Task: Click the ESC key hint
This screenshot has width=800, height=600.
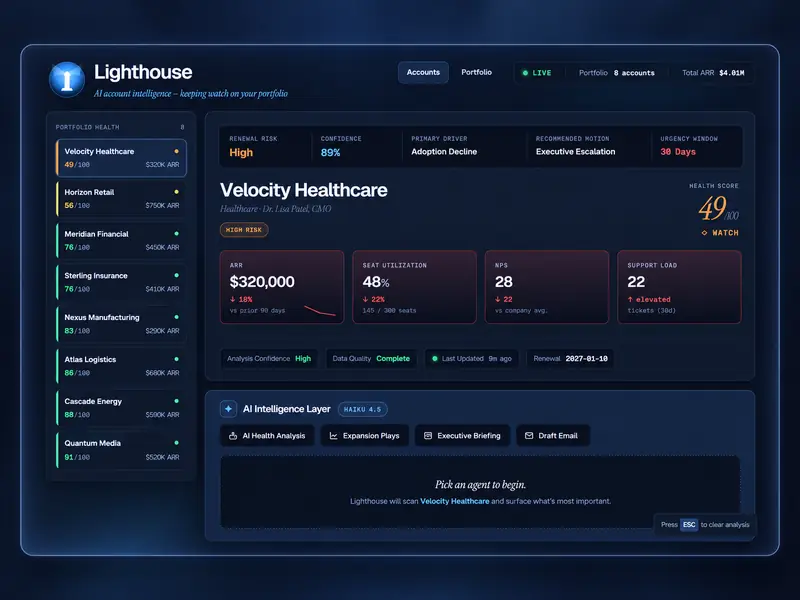Action: tap(689, 524)
